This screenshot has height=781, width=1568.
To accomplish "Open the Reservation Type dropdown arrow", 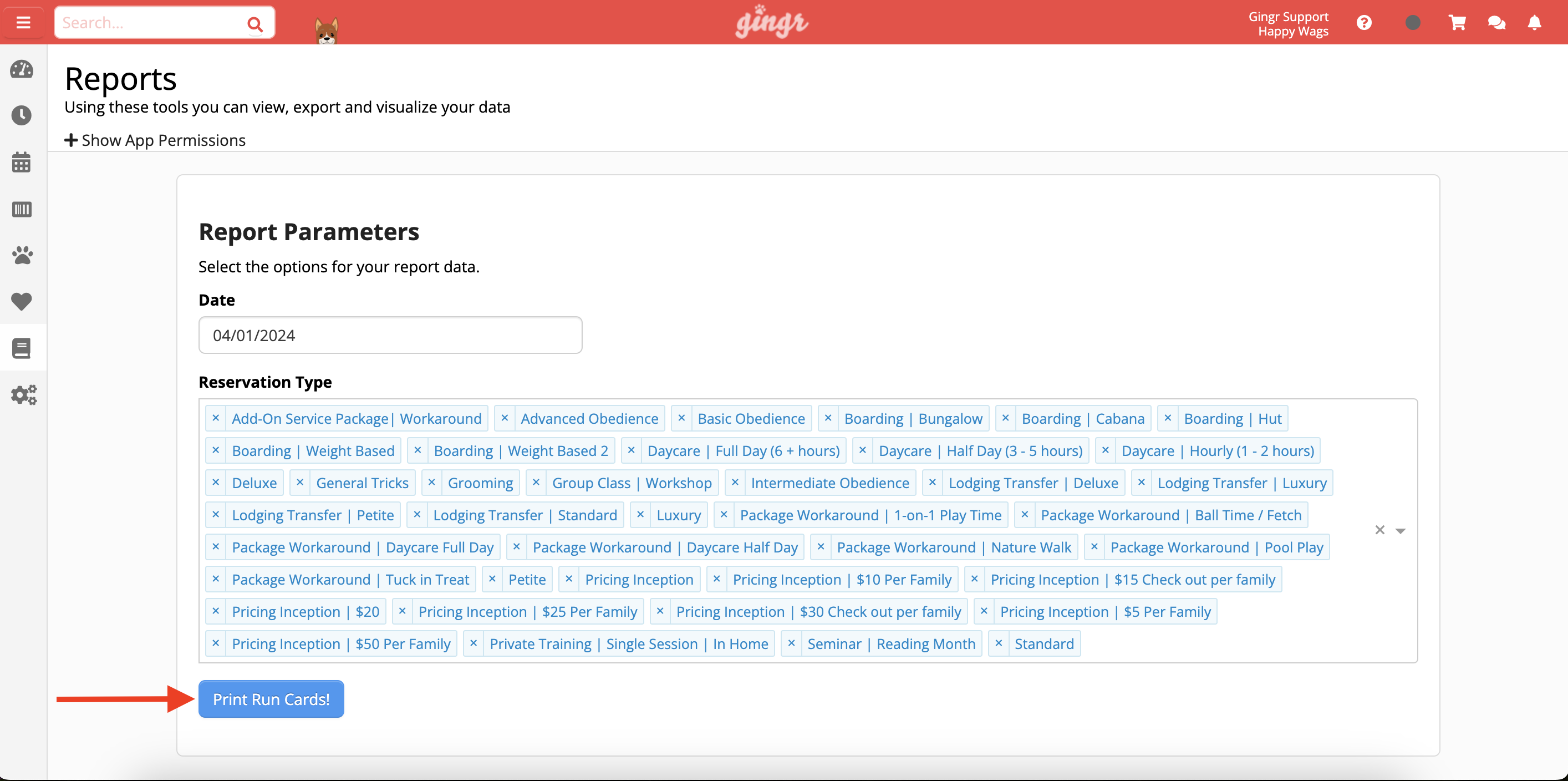I will coord(1400,531).
